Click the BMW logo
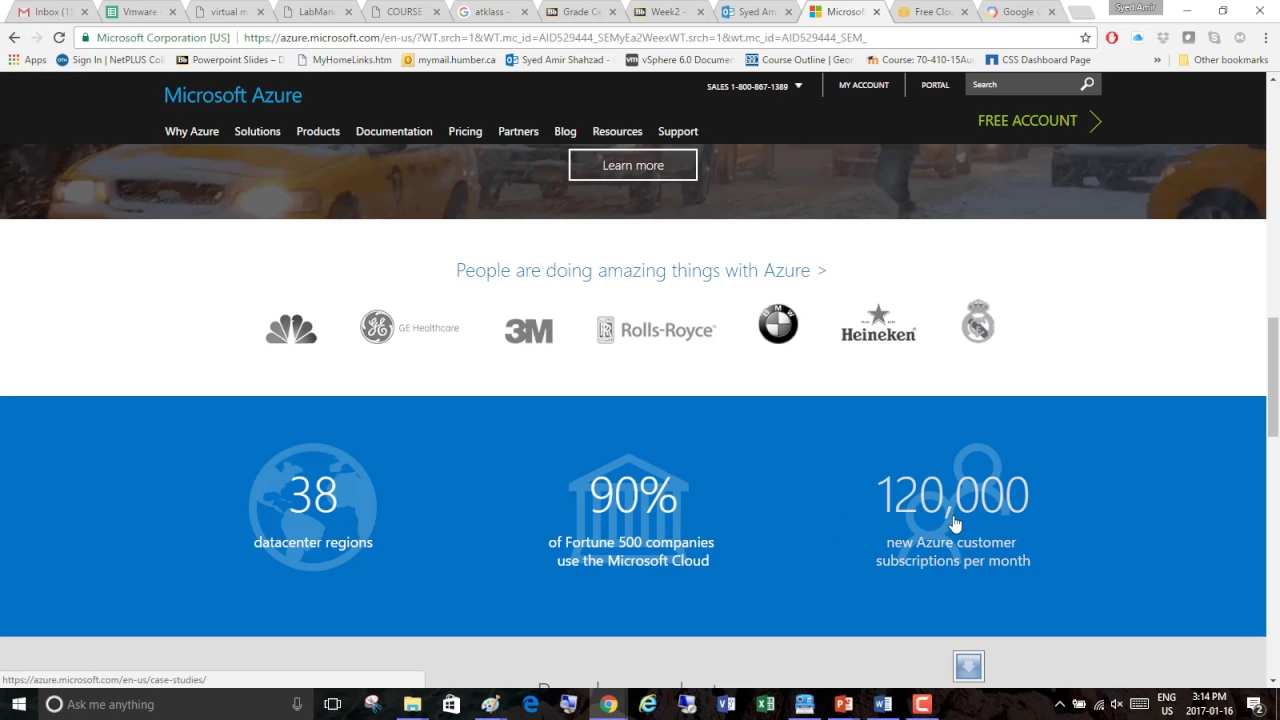Screen dimensions: 1280x720 pos(778,324)
